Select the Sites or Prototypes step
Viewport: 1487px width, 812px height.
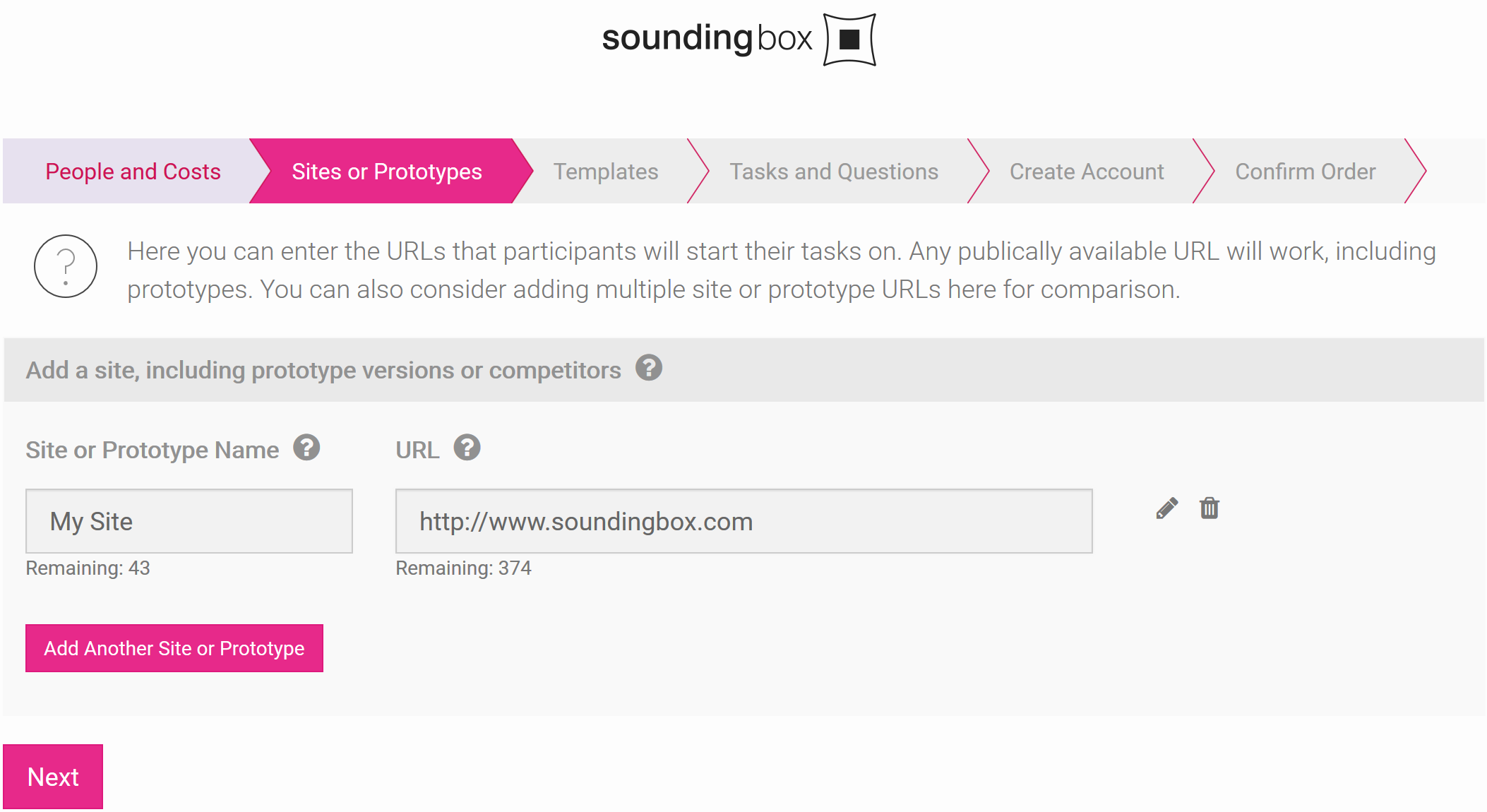(387, 171)
